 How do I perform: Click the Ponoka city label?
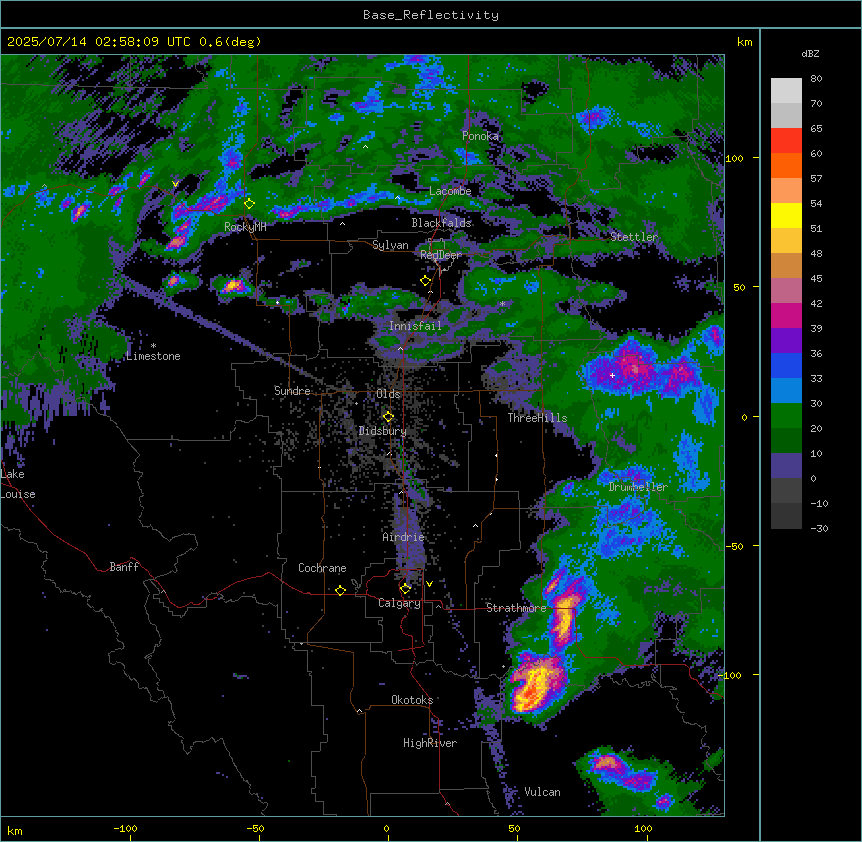pyautogui.click(x=480, y=136)
